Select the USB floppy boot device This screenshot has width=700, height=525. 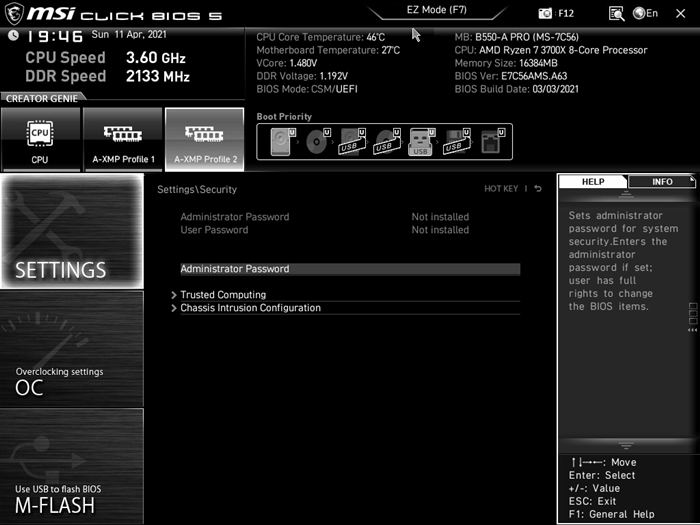pyautogui.click(x=457, y=142)
